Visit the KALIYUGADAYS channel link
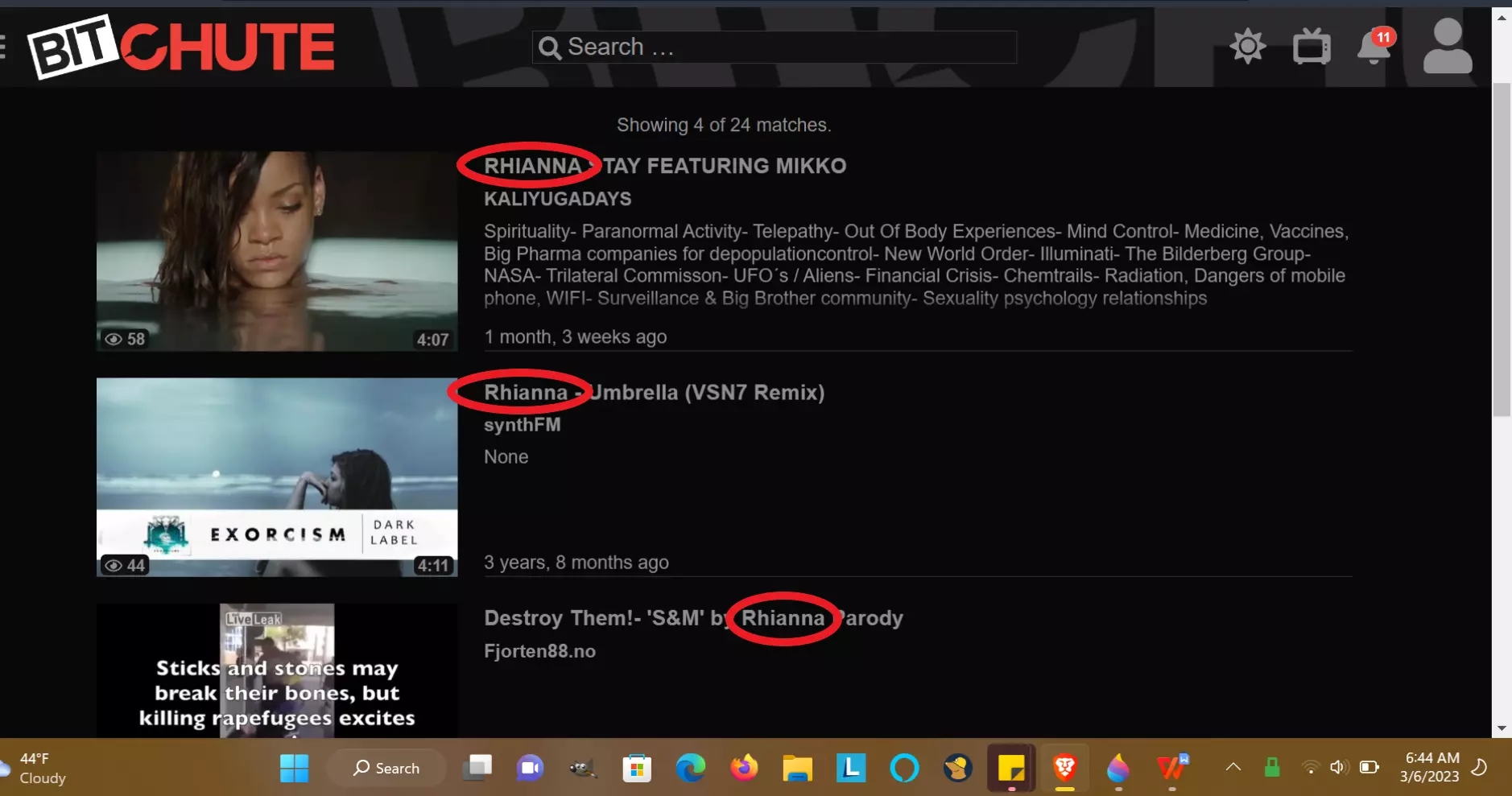1512x796 pixels. pyautogui.click(x=557, y=199)
